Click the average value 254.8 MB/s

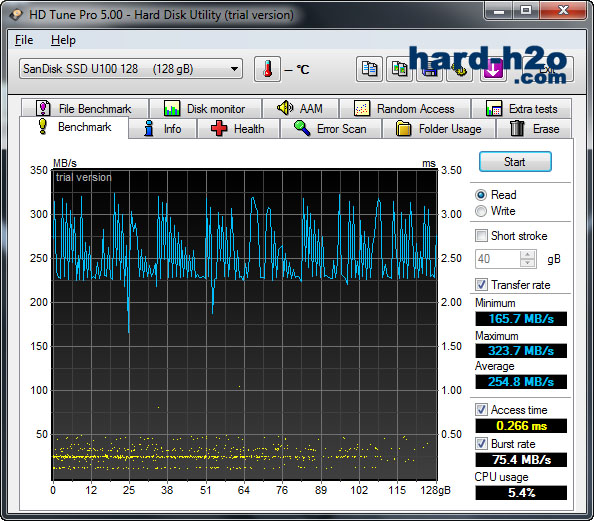(521, 382)
